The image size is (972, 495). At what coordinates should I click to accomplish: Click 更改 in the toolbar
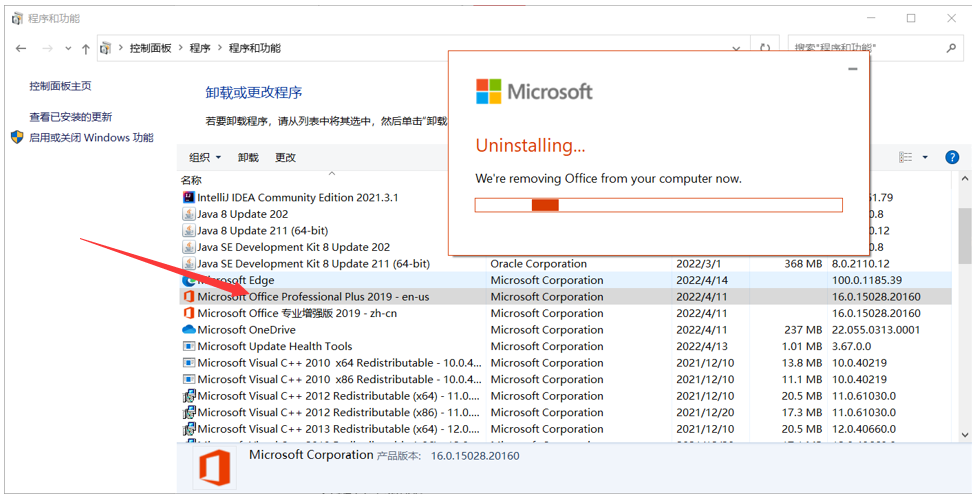pyautogui.click(x=285, y=157)
